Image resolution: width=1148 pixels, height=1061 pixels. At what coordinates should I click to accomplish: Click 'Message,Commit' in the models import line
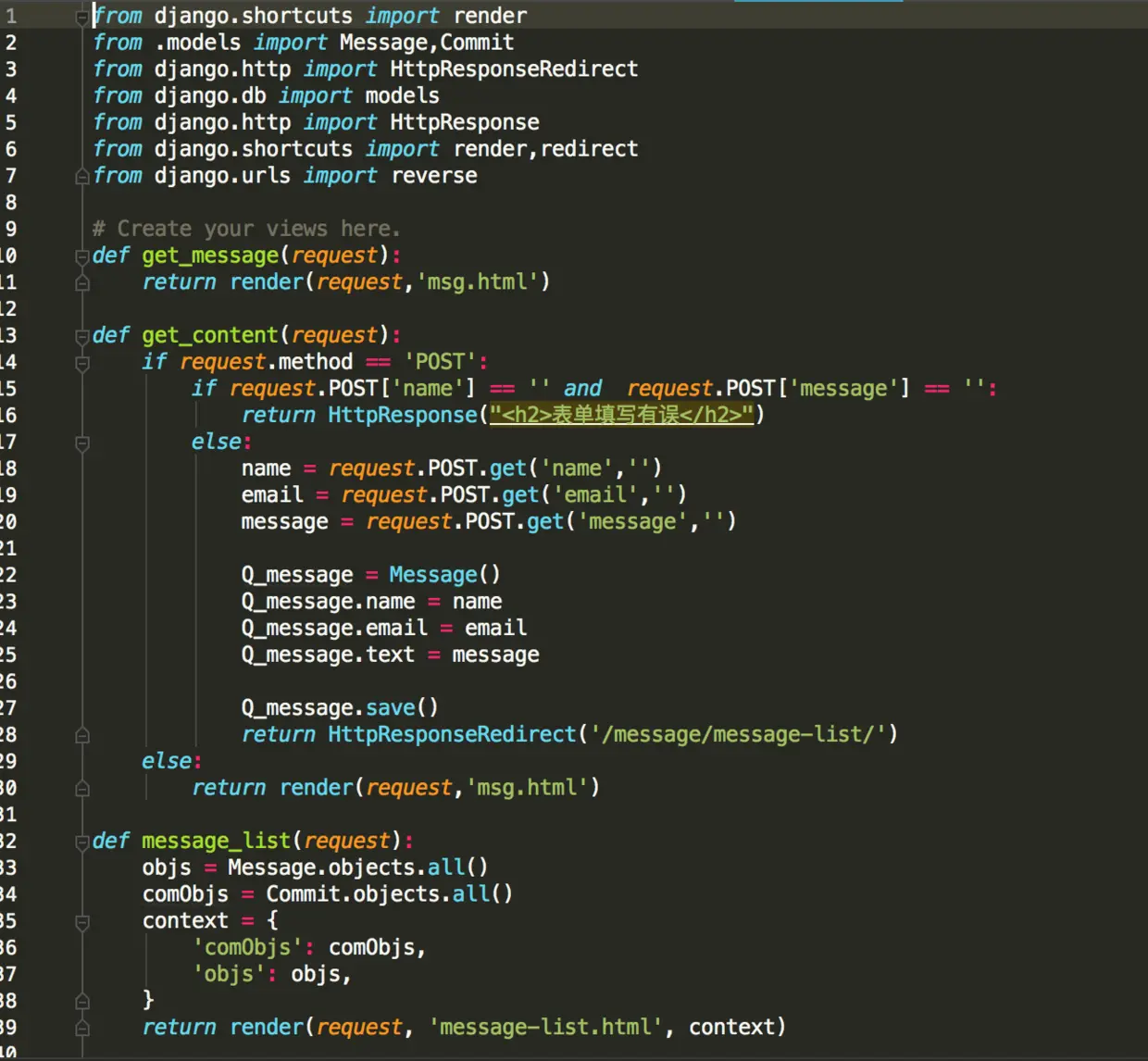[x=427, y=43]
